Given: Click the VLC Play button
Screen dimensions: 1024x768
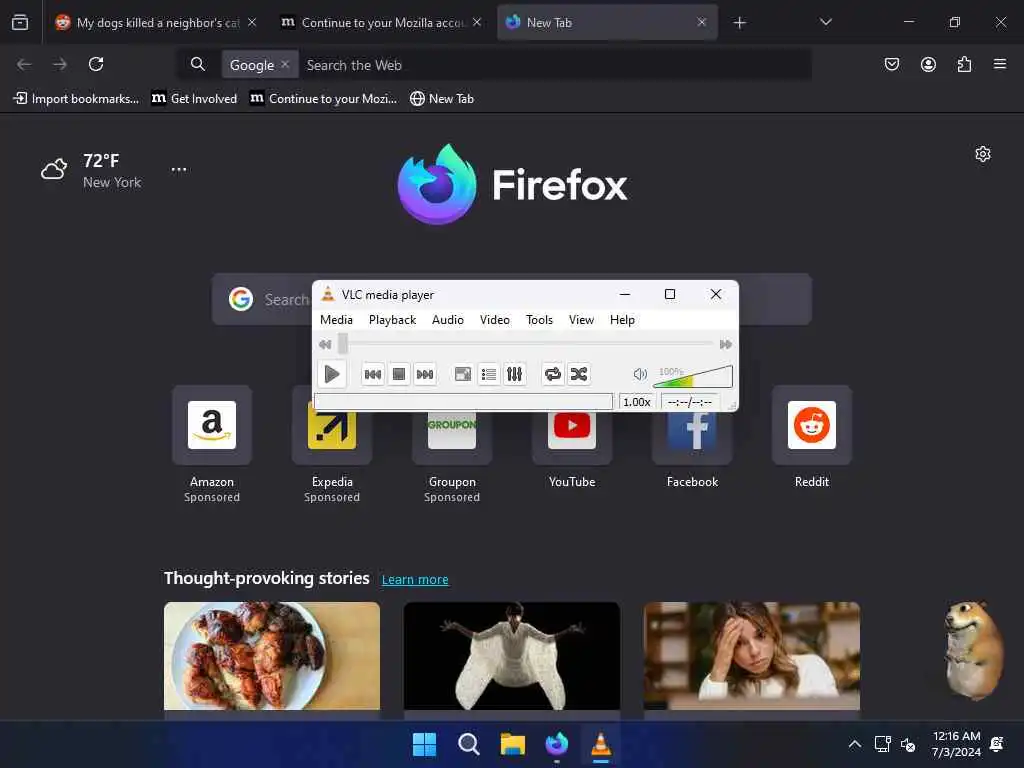Looking at the screenshot, I should pyautogui.click(x=332, y=374).
